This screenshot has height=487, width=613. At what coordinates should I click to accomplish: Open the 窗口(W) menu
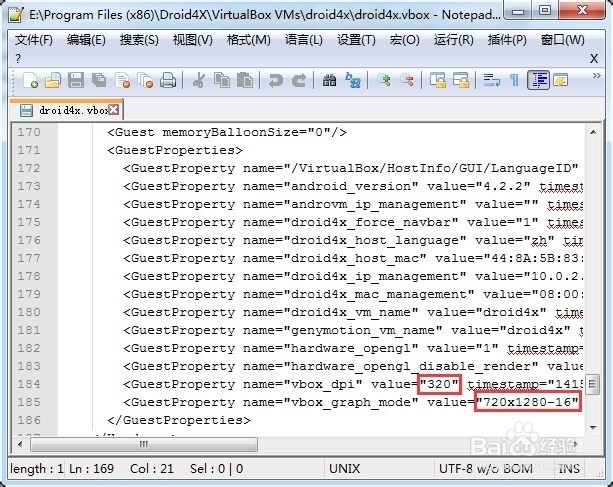[563, 40]
